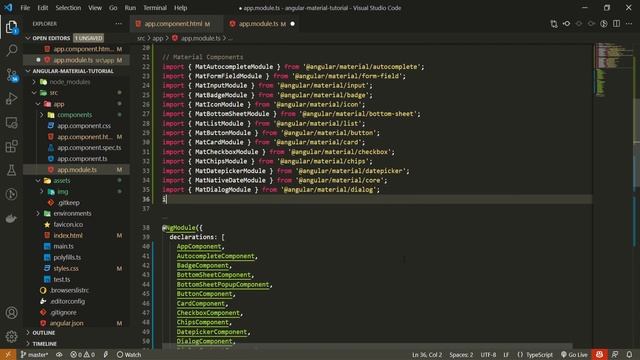Click compare changes icon in editor toolbar
Image resolution: width=640 pixels, height=360 pixels.
(554, 24)
